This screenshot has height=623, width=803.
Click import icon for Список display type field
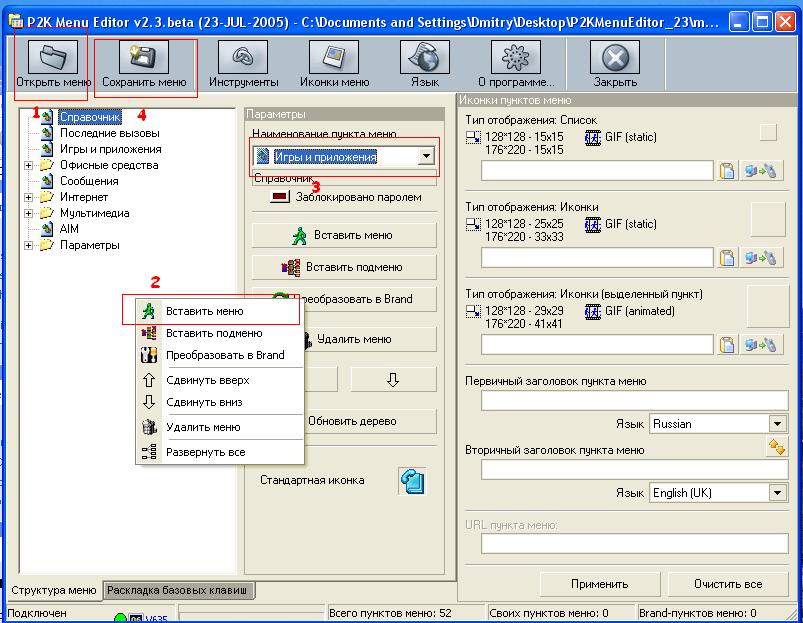[x=761, y=170]
